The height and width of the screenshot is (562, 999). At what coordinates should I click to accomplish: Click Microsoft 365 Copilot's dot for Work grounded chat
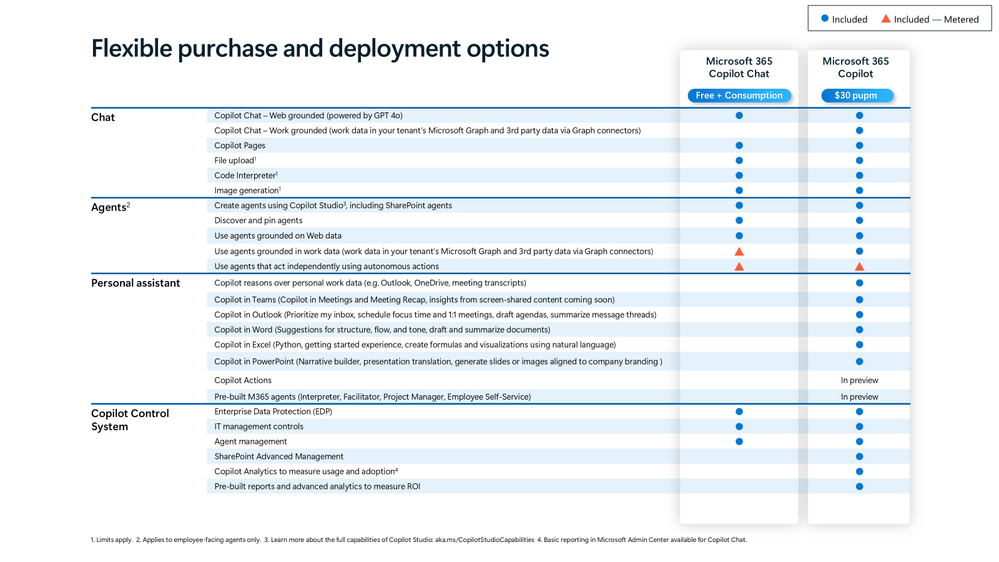[x=859, y=131]
